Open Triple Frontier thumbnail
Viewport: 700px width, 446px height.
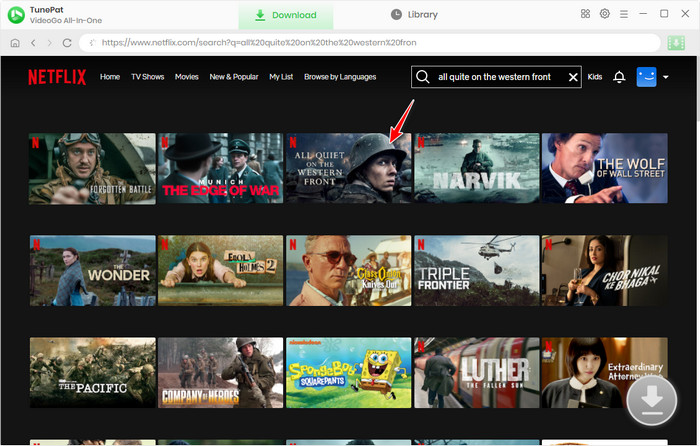click(477, 271)
